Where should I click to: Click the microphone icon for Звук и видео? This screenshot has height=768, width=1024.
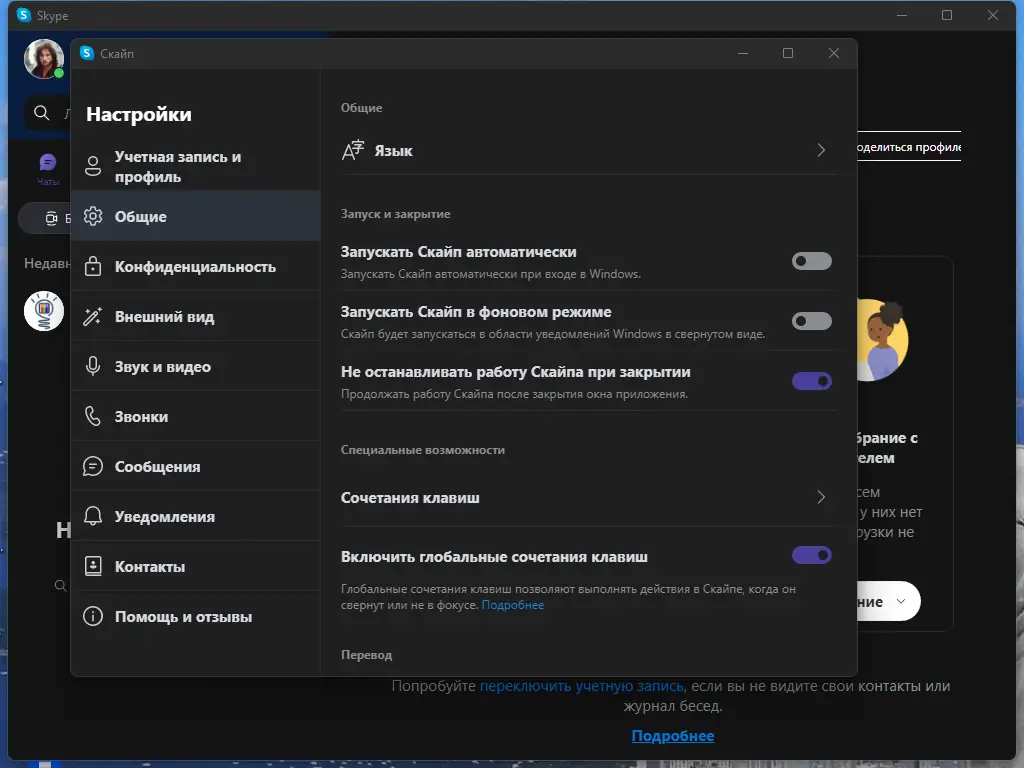point(93,366)
